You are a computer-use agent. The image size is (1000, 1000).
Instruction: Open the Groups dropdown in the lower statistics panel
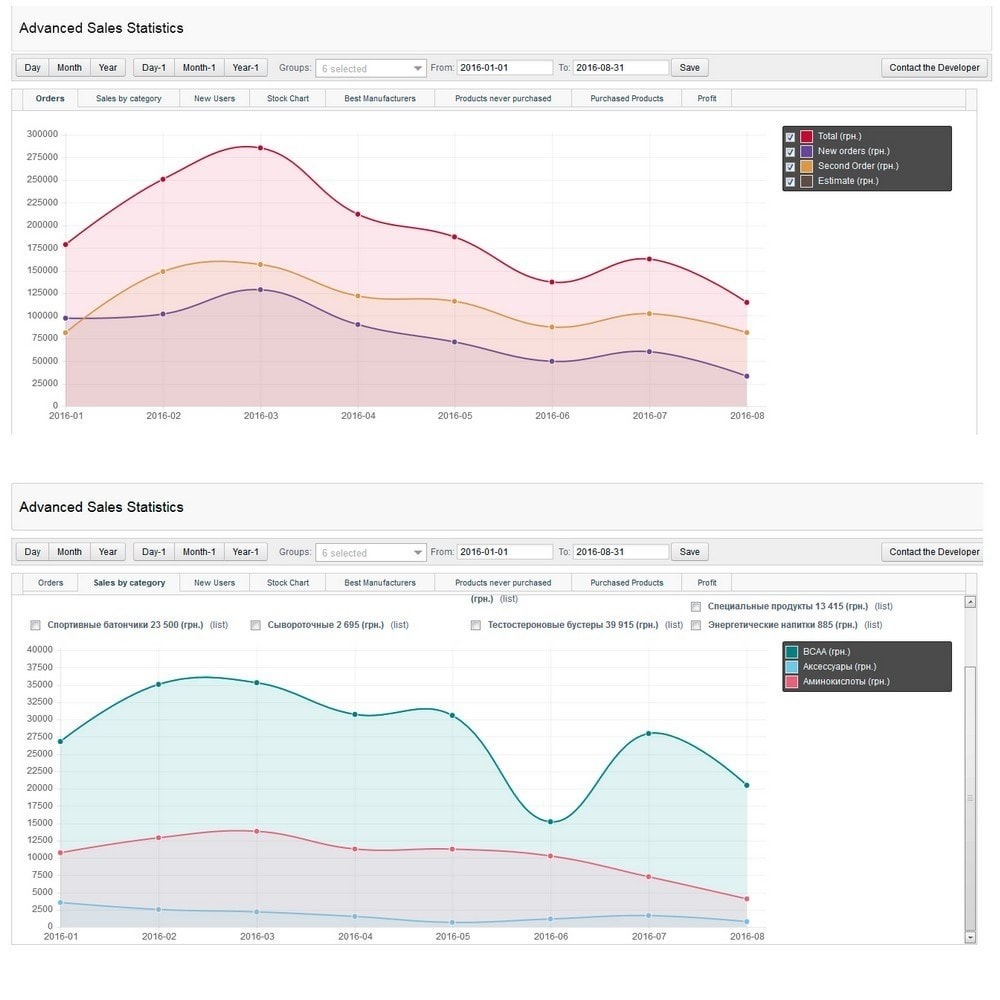tap(371, 553)
